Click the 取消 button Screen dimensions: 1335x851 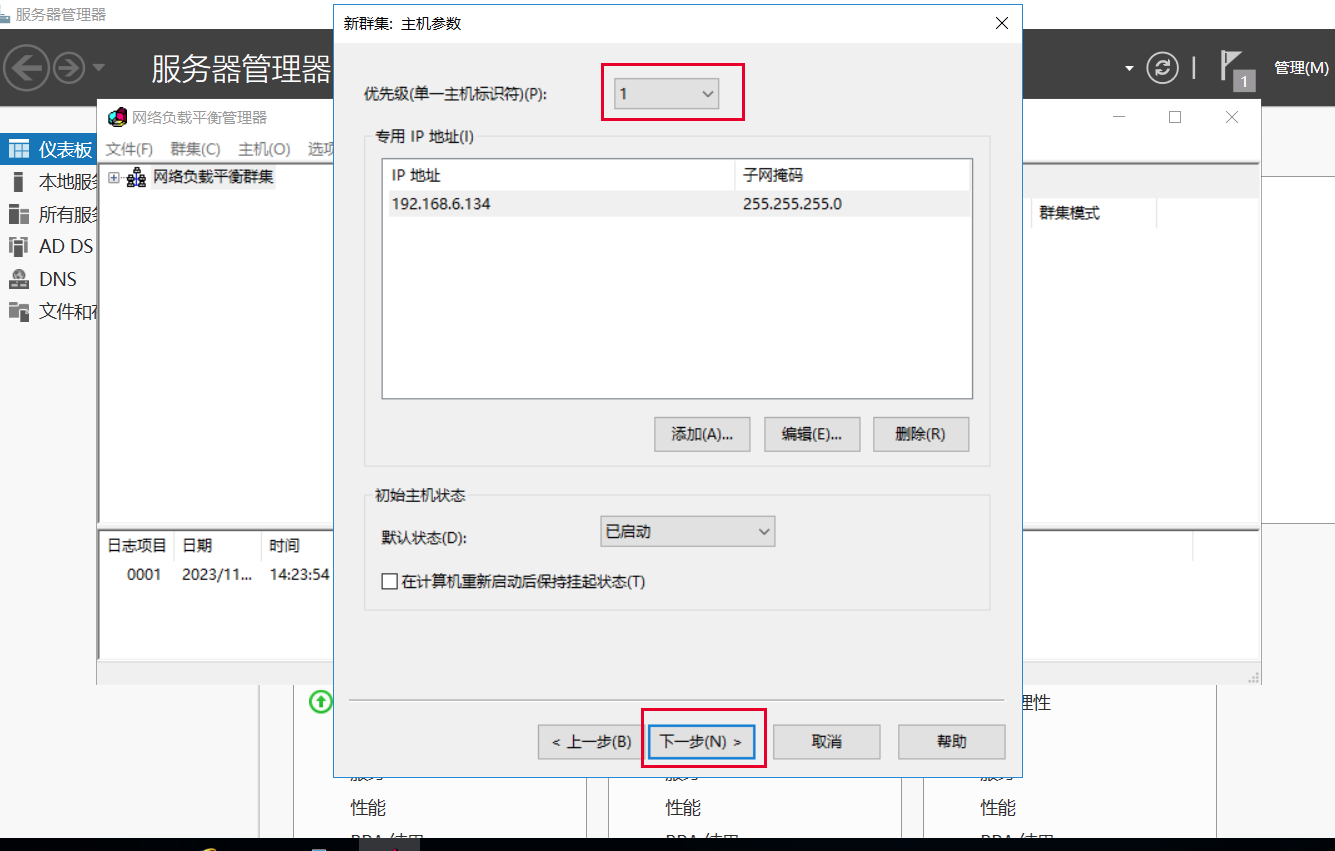826,742
